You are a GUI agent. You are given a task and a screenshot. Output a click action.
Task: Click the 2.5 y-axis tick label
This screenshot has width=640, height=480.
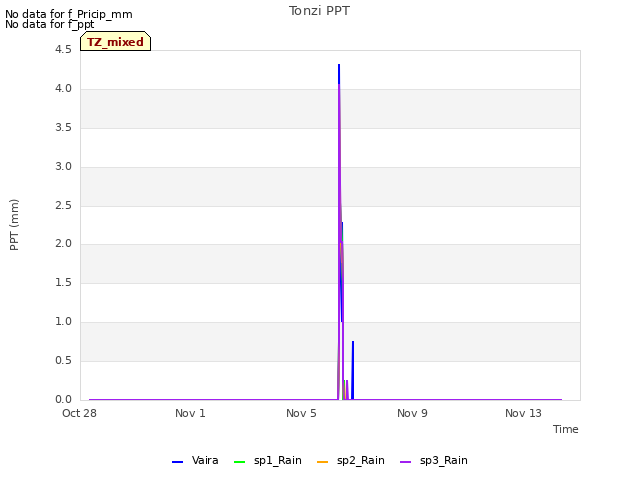coord(63,205)
